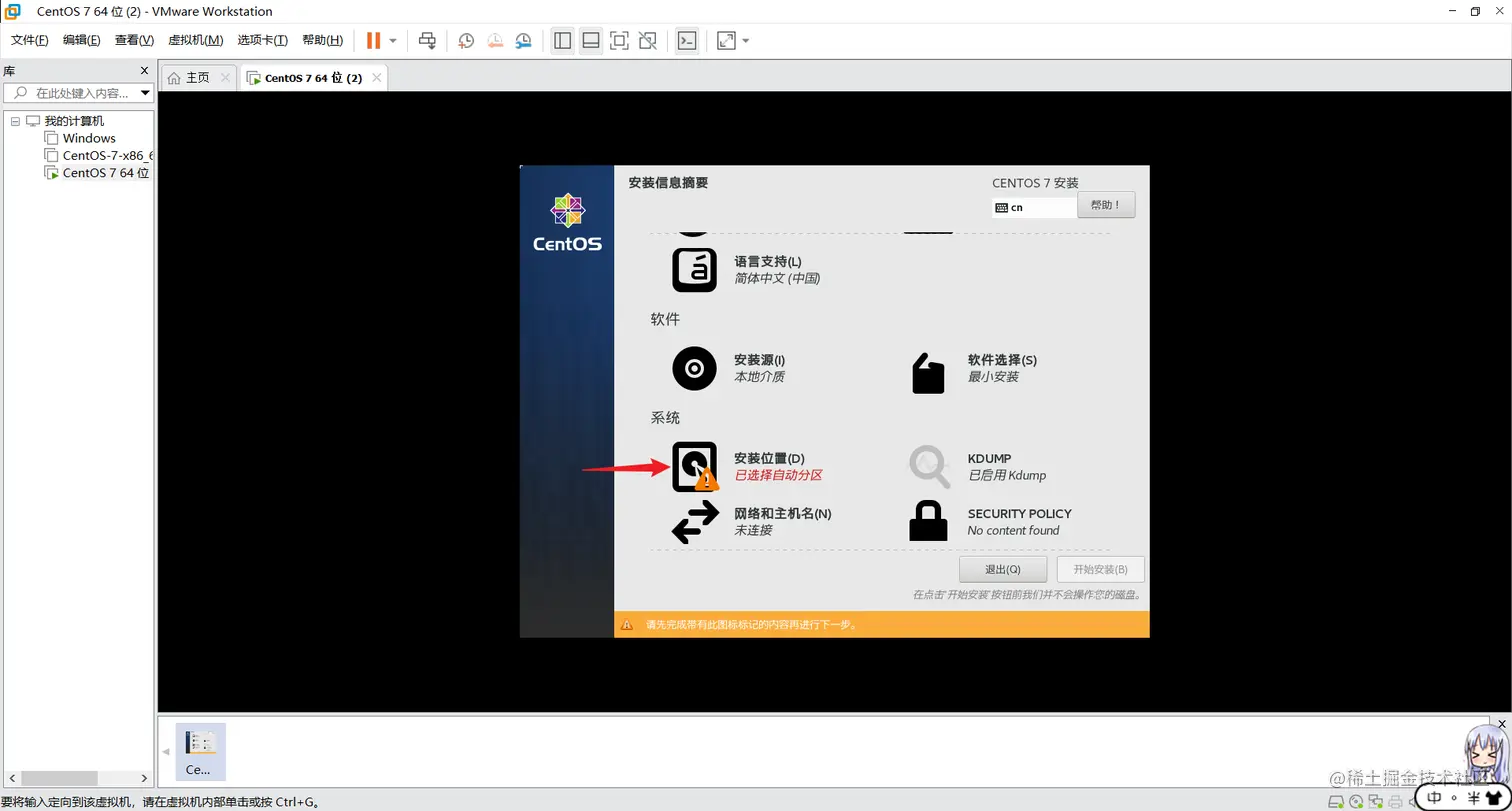Toggle the 中 input method language indicator
1512x811 pixels.
pyautogui.click(x=1434, y=797)
